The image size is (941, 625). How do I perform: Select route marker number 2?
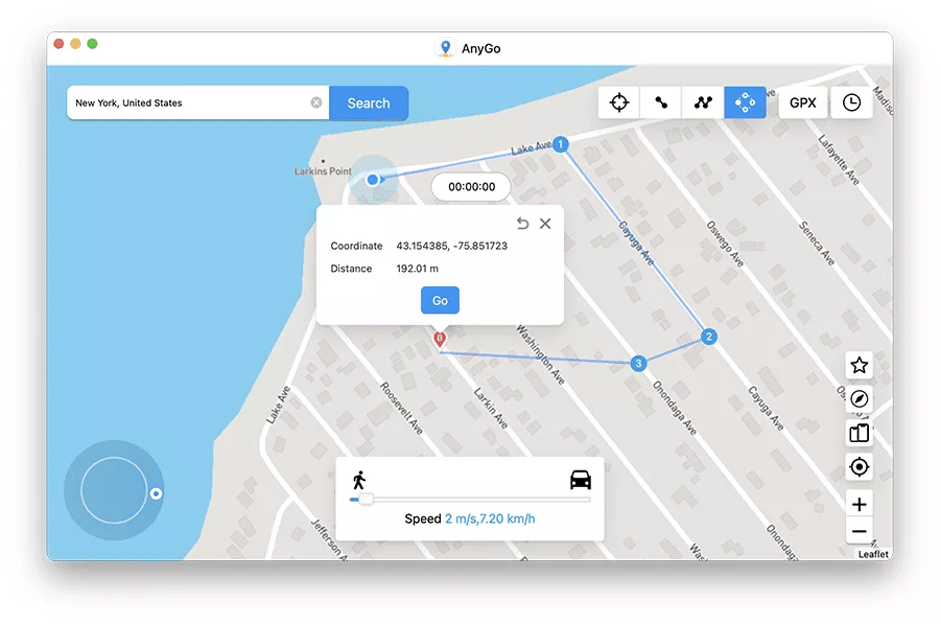click(x=707, y=337)
